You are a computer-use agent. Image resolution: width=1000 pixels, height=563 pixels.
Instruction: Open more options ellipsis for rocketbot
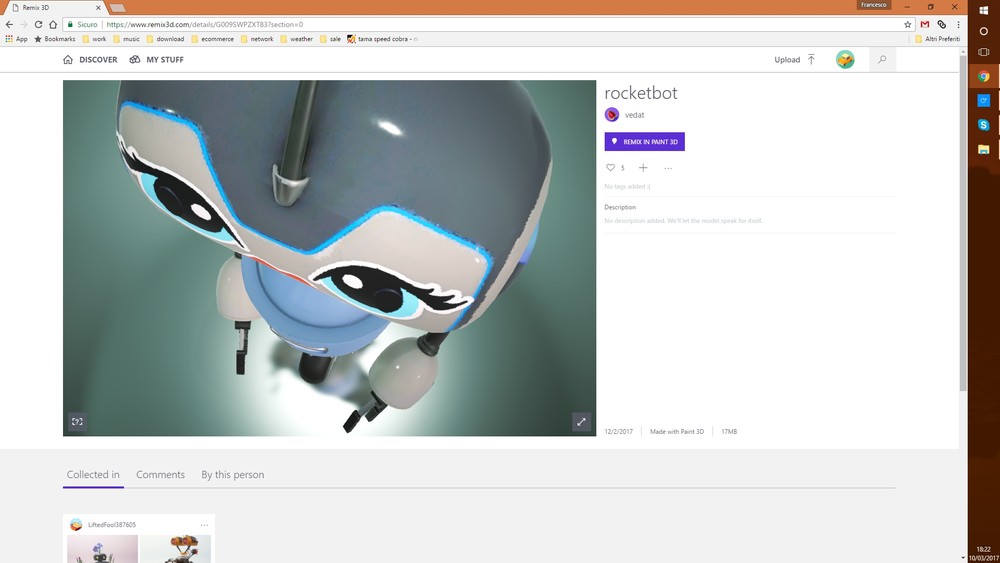[668, 168]
